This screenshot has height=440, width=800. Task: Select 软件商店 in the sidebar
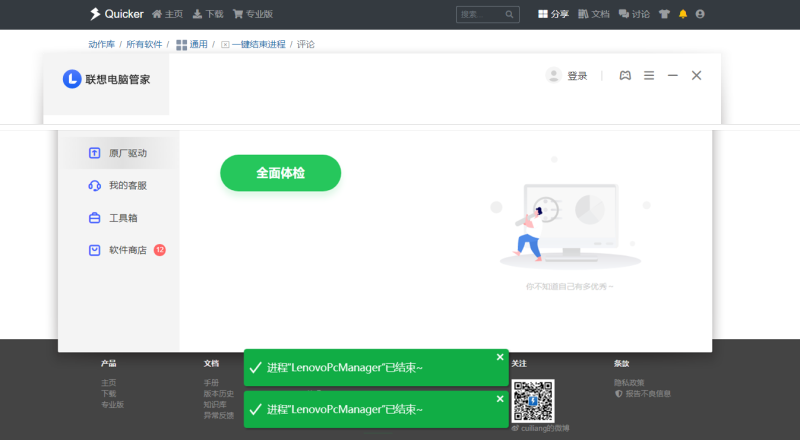point(119,250)
